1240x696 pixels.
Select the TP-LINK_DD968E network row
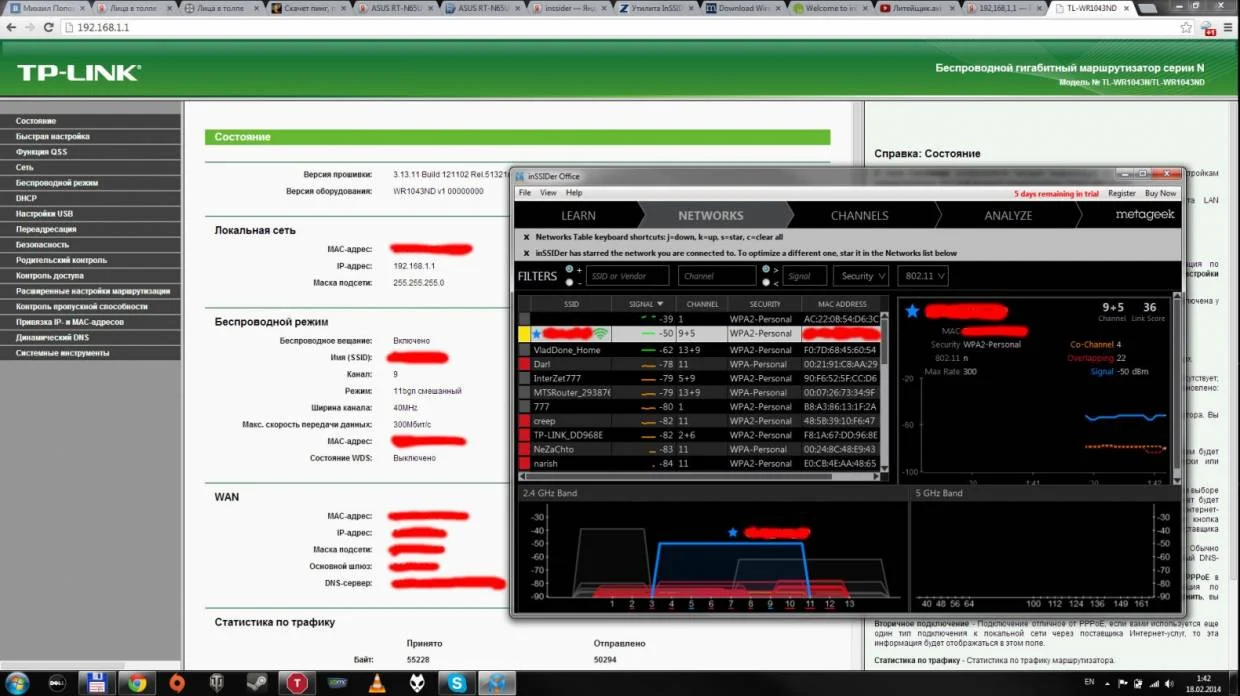point(698,435)
